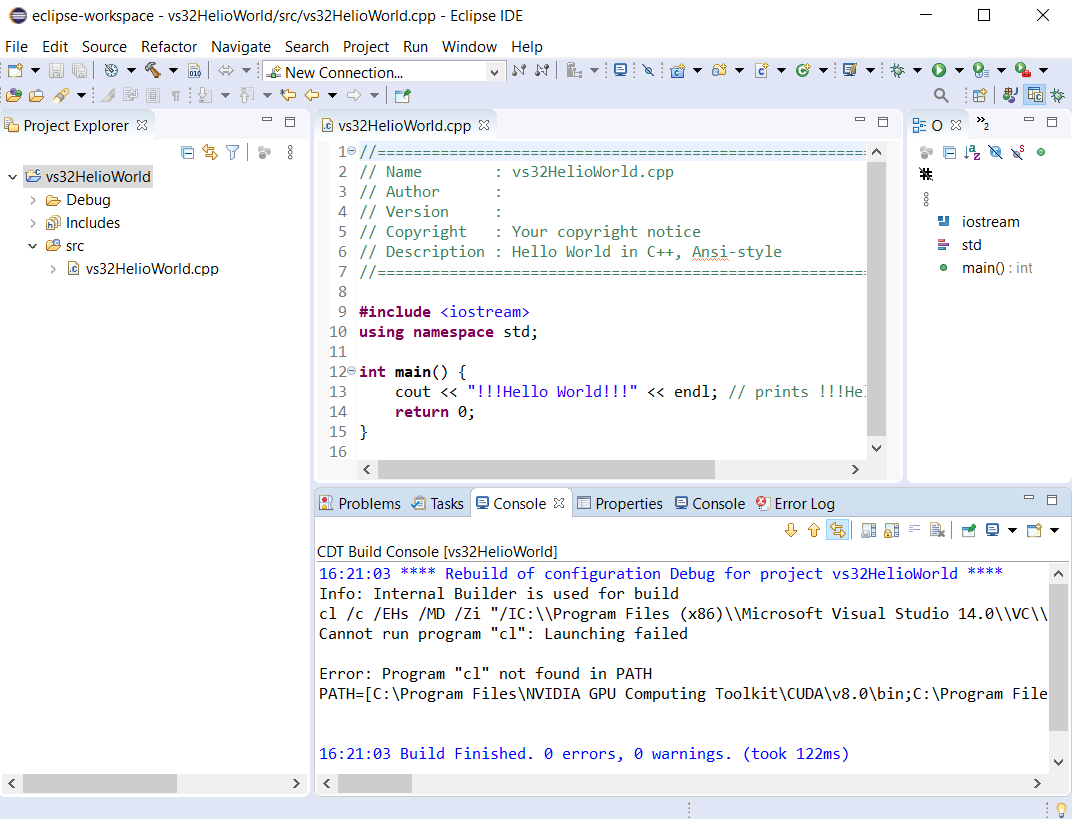The width and height of the screenshot is (1072, 819).
Task: Click the New wizard icon in main toolbar
Action: [x=15, y=70]
